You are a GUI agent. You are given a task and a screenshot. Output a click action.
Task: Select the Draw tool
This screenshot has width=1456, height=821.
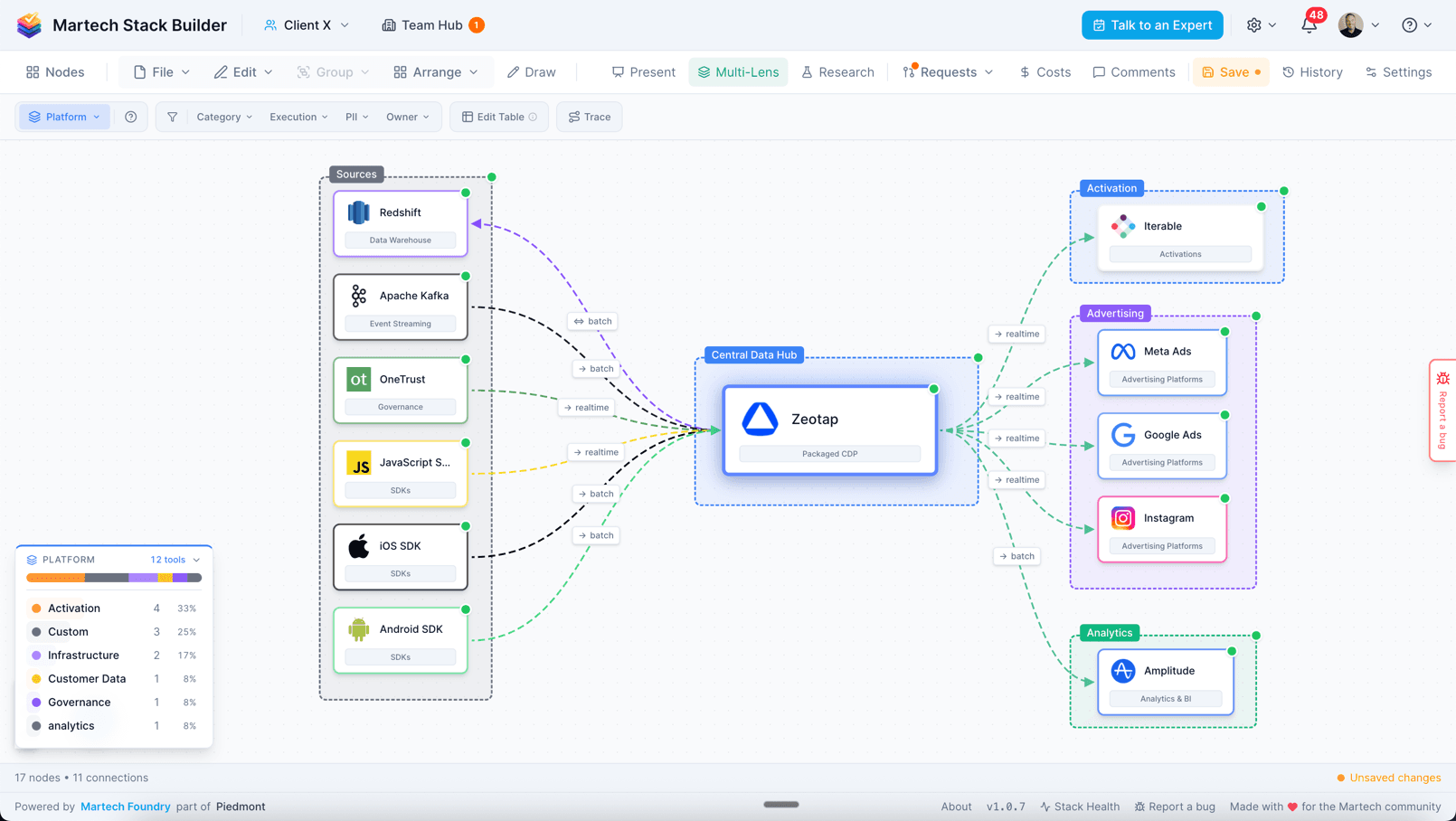(x=531, y=71)
